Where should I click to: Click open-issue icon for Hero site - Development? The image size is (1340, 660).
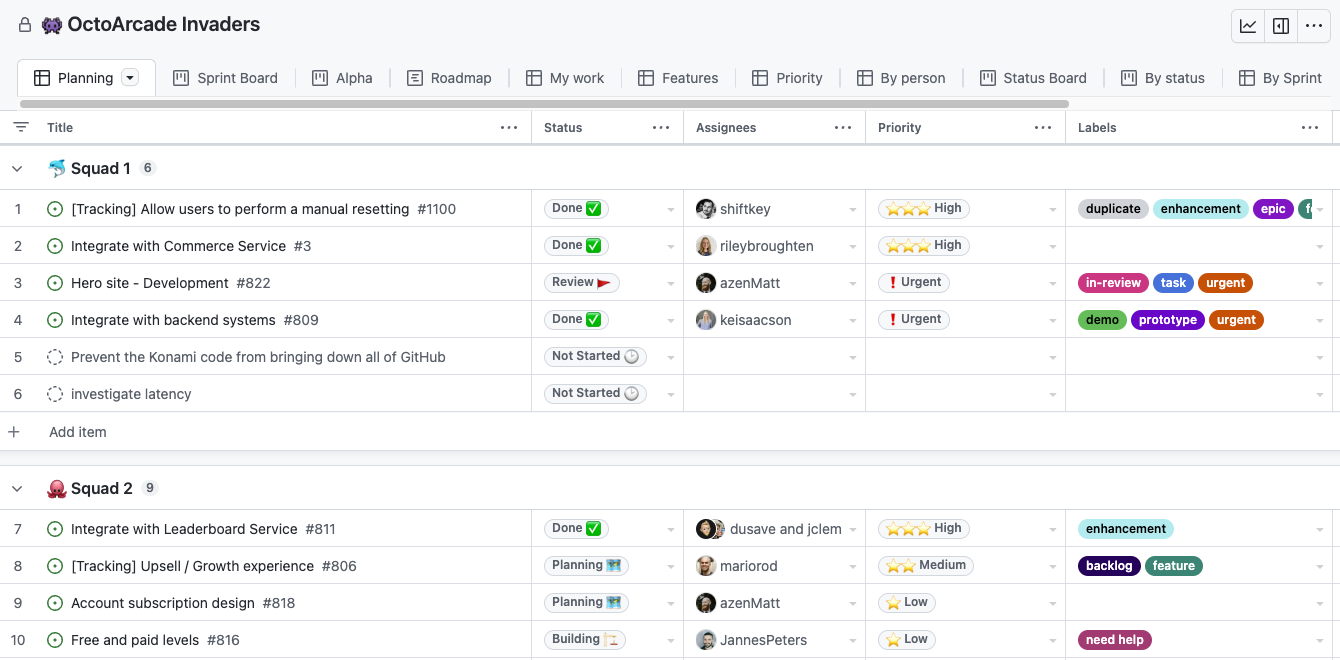pos(55,283)
